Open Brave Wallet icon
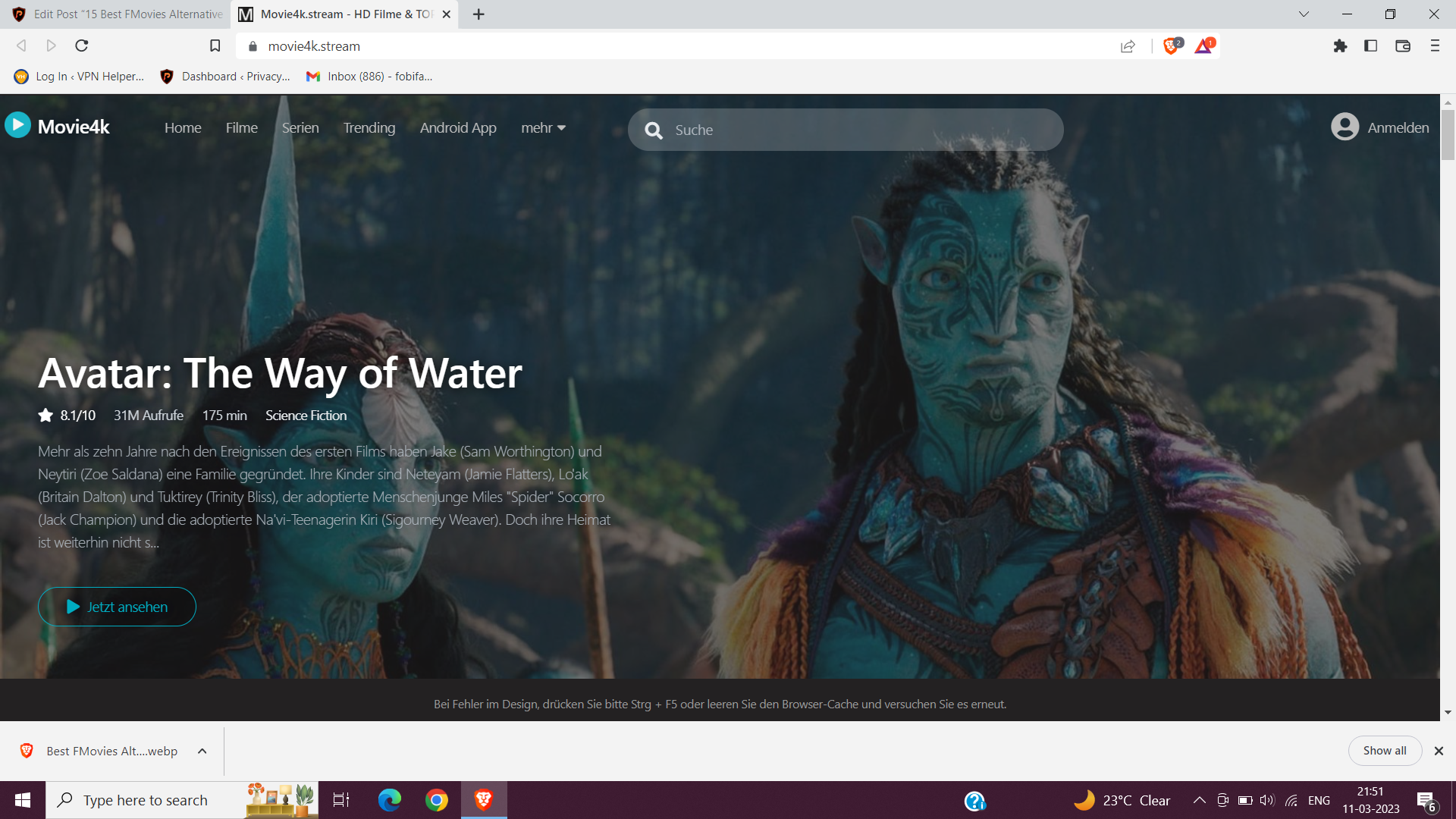This screenshot has width=1456, height=819. [x=1402, y=46]
